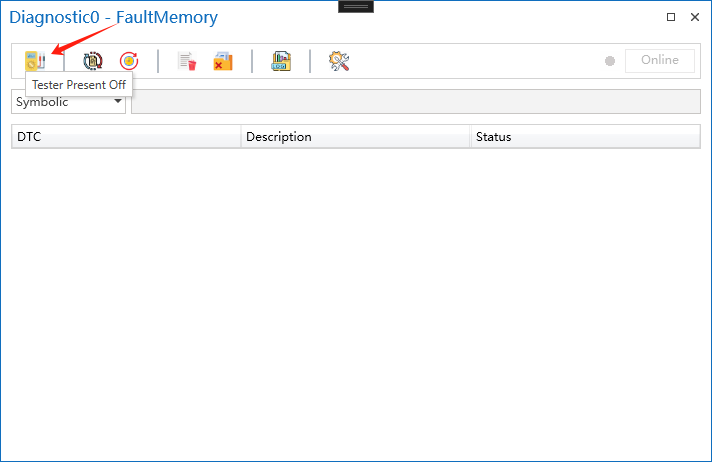The width and height of the screenshot is (712, 462).
Task: Maximize the FaultMemory window
Action: [671, 17]
